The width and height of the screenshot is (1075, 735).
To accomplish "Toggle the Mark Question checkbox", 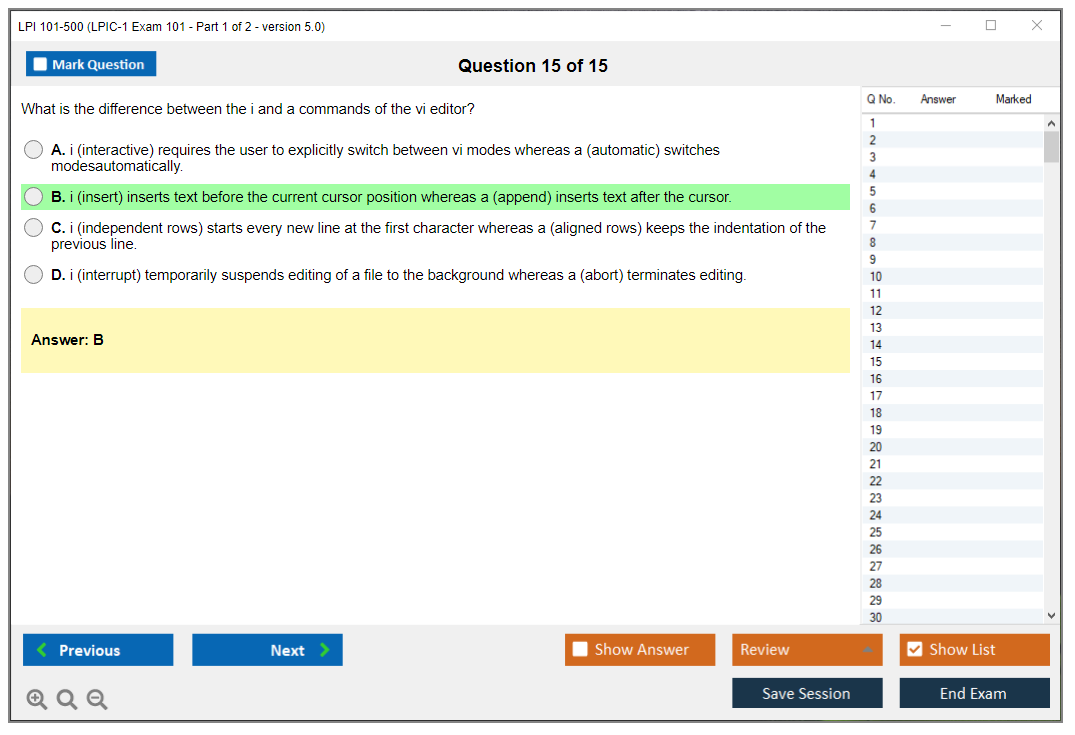I will 41,64.
